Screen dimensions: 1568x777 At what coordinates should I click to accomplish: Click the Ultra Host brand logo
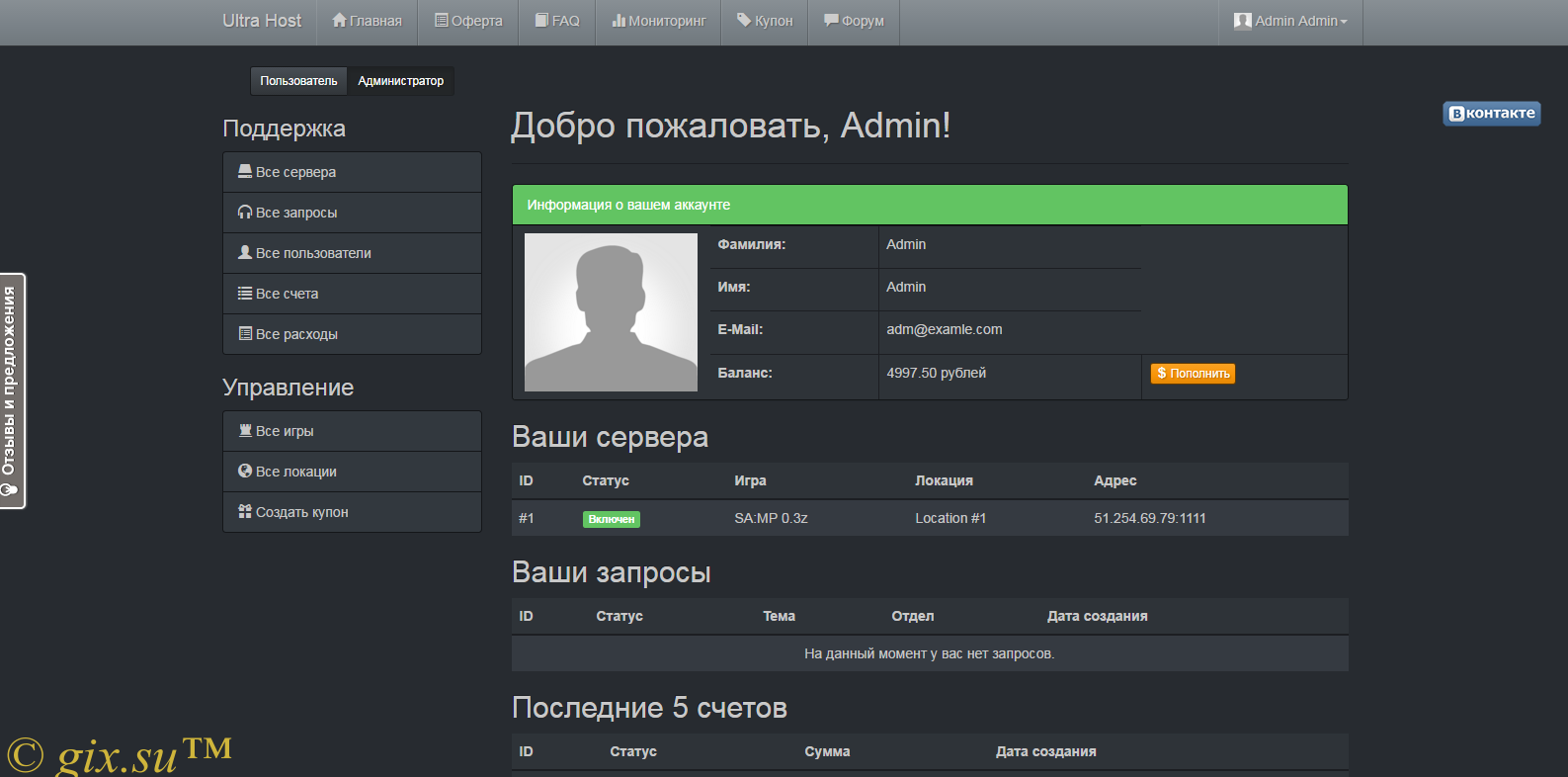tap(262, 21)
